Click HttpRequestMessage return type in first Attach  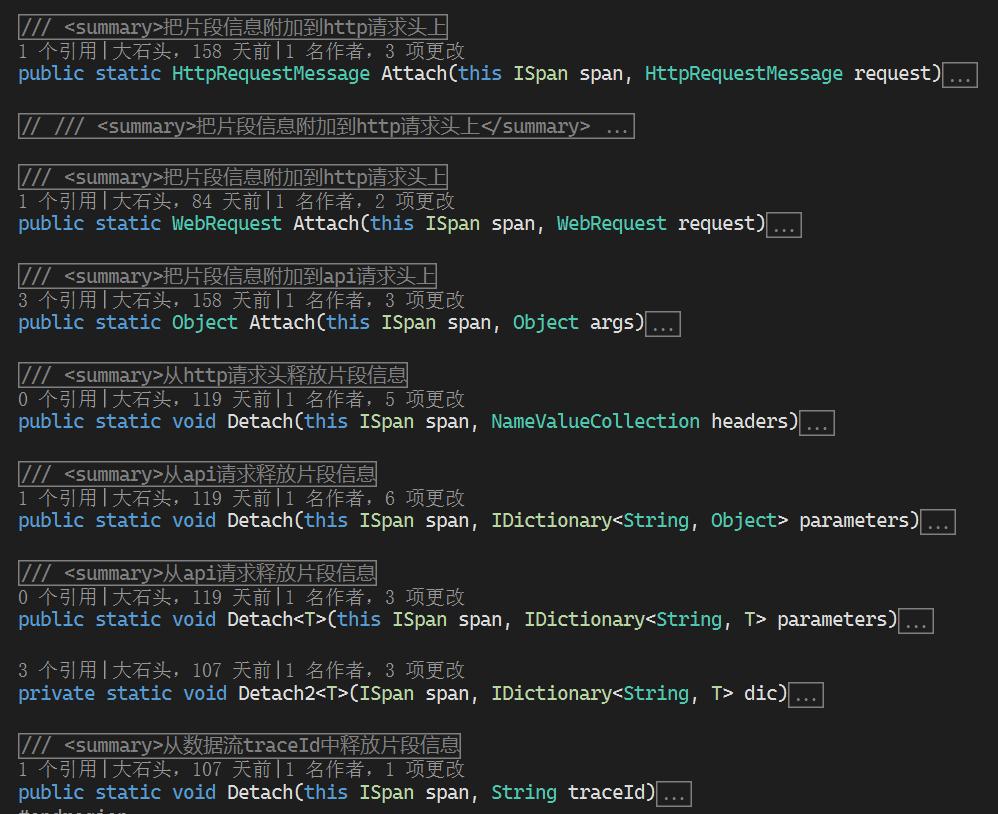[x=270, y=74]
